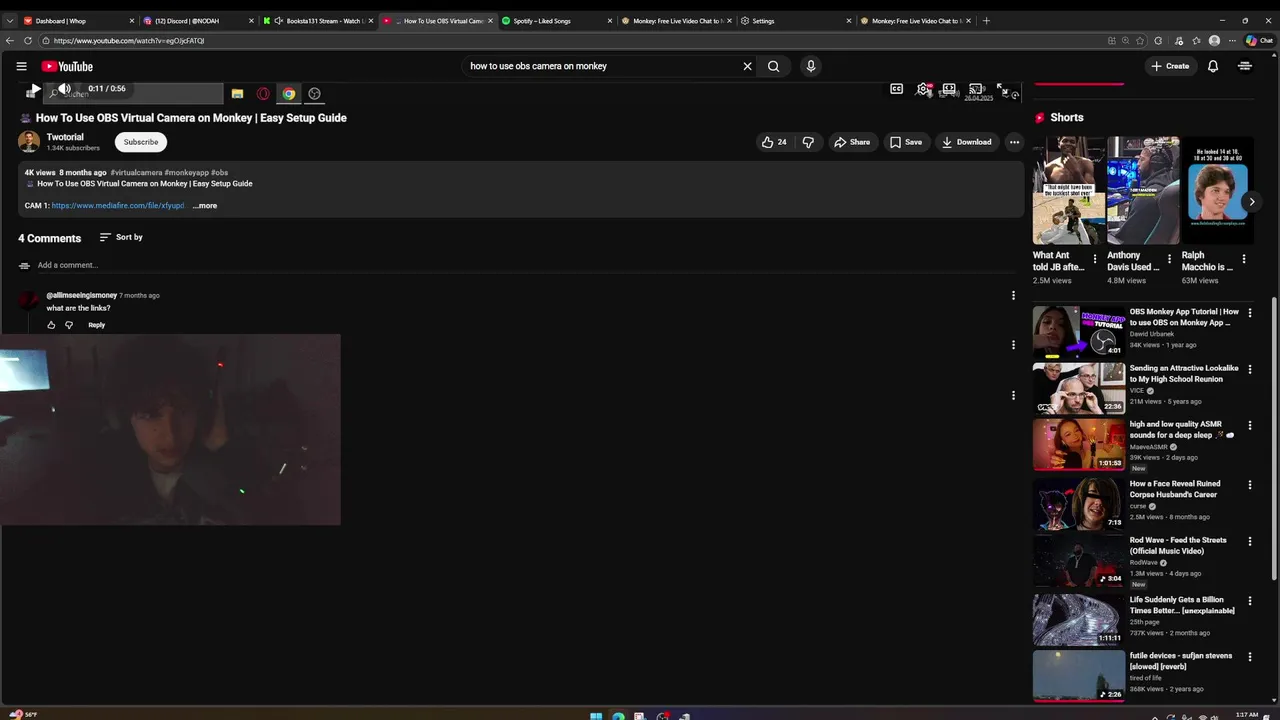The height and width of the screenshot is (720, 1280).
Task: Cast video with the Play on TV icon
Action: [976, 89]
